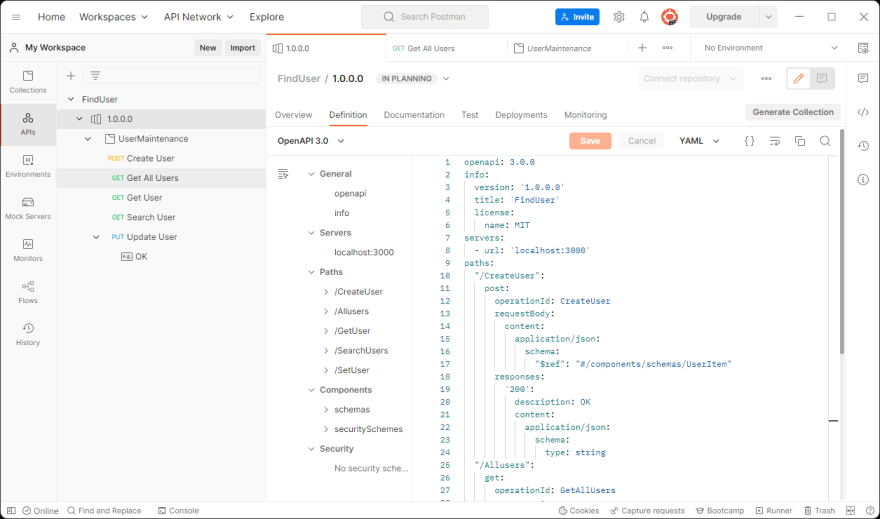Click the filter icon in sidebar

[95, 76]
